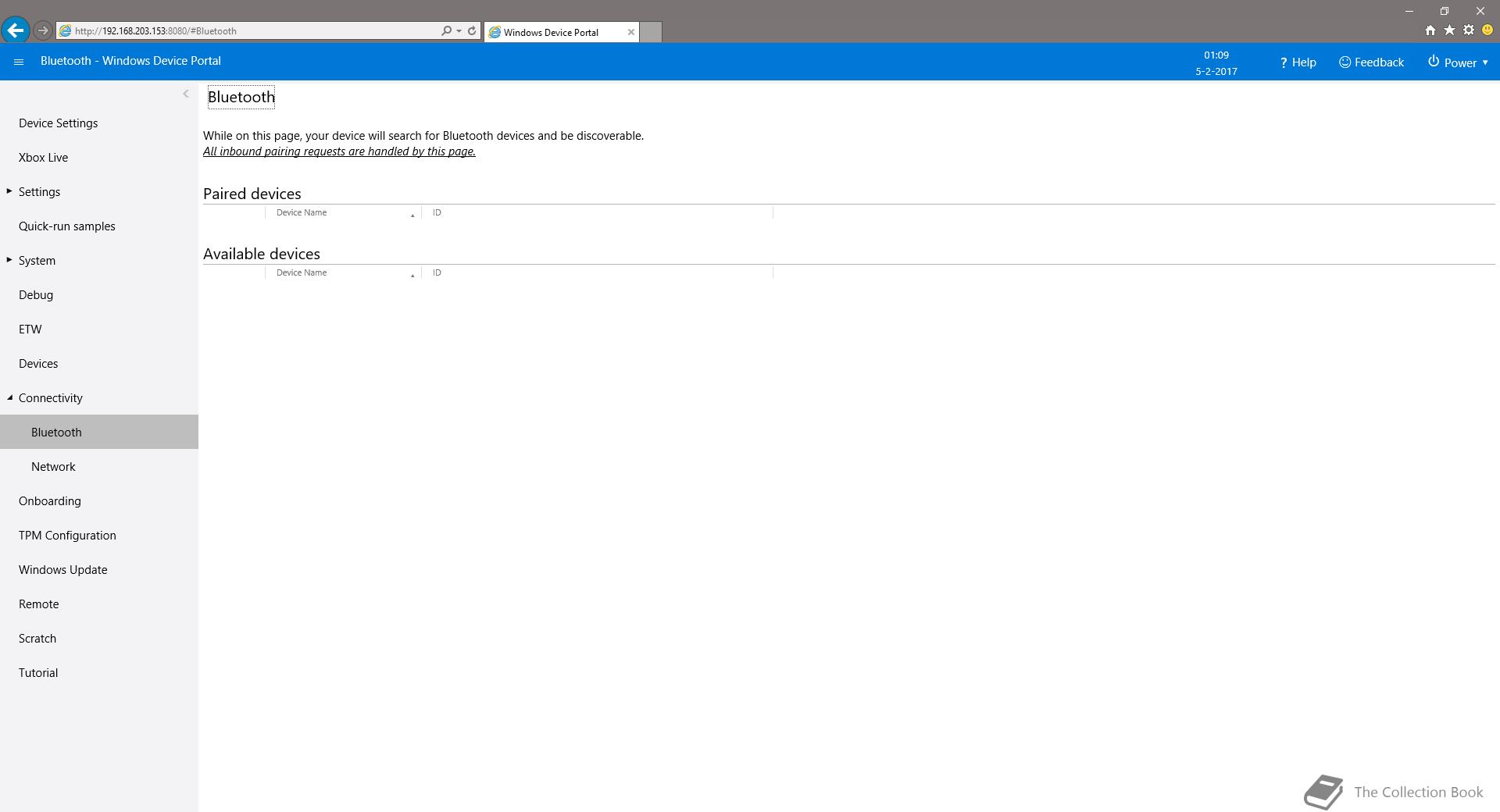1500x812 pixels.
Task: Restore down the browser window
Action: pyautogui.click(x=1445, y=11)
